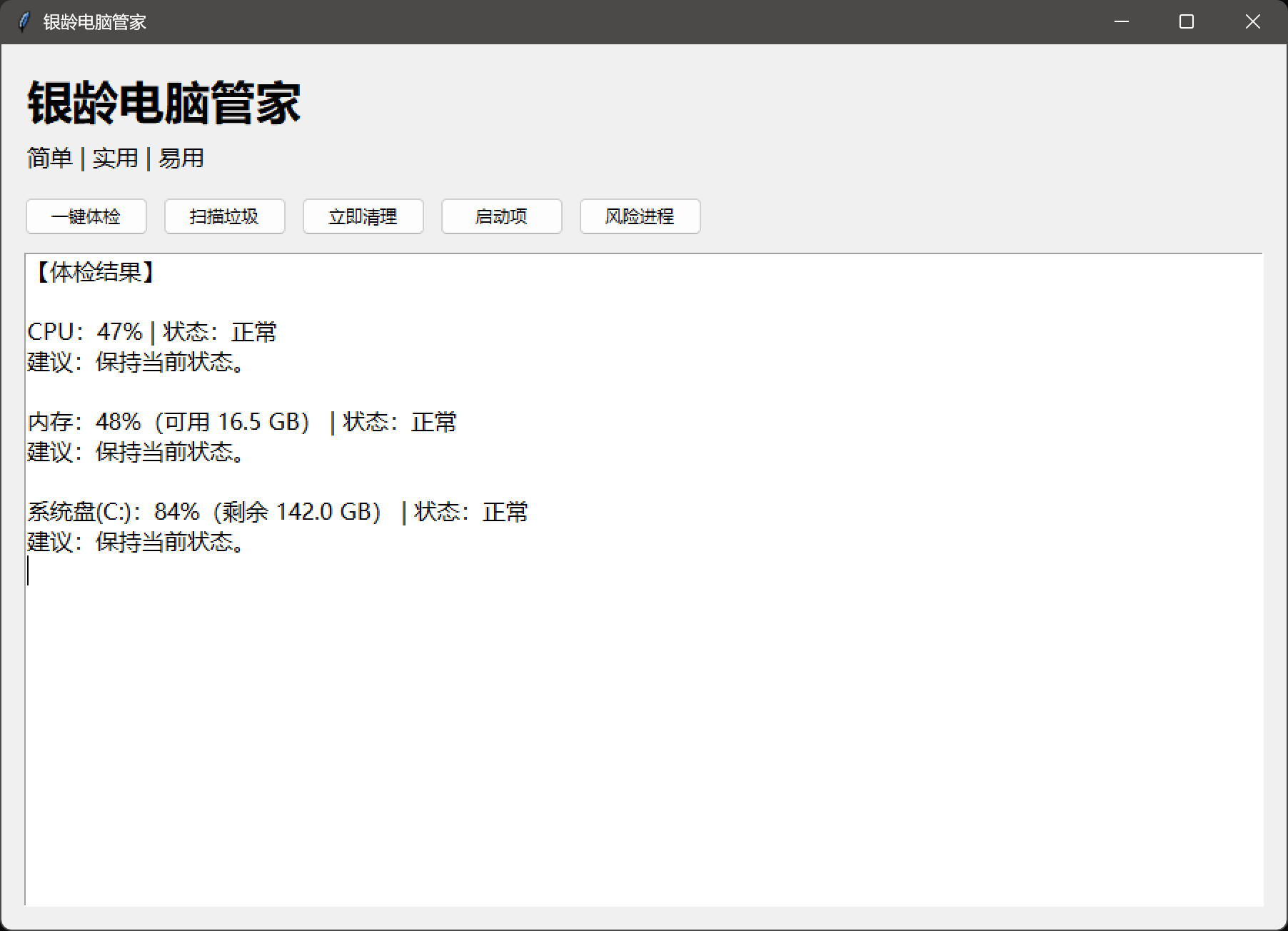Close the 银龄电脑管家 window
1288x931 pixels.
click(1253, 22)
